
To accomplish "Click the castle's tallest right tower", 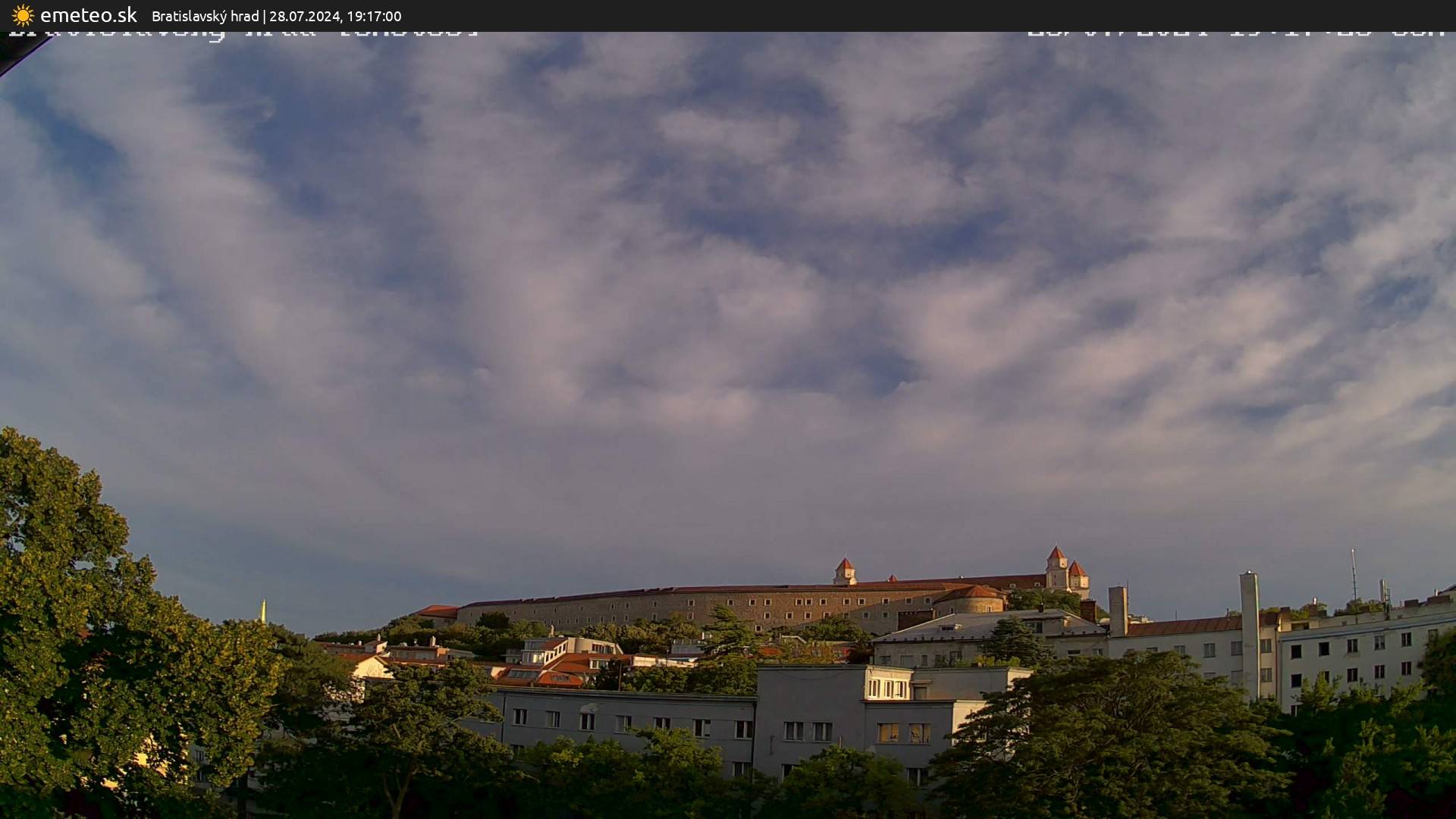I will pyautogui.click(x=1056, y=566).
